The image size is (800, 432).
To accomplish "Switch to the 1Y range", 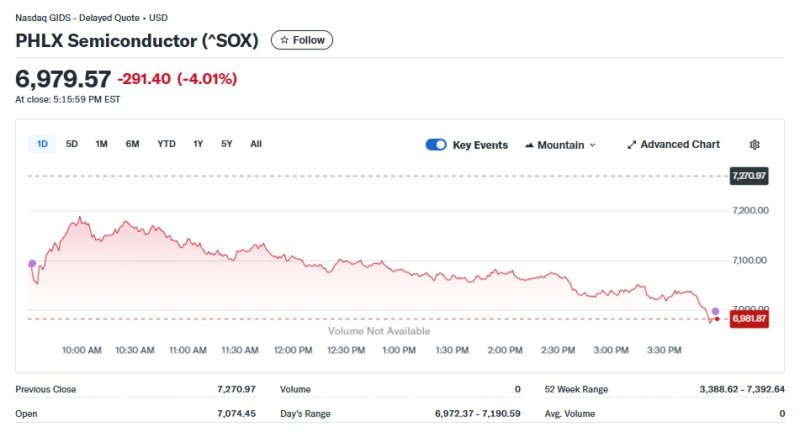I will coord(198,144).
